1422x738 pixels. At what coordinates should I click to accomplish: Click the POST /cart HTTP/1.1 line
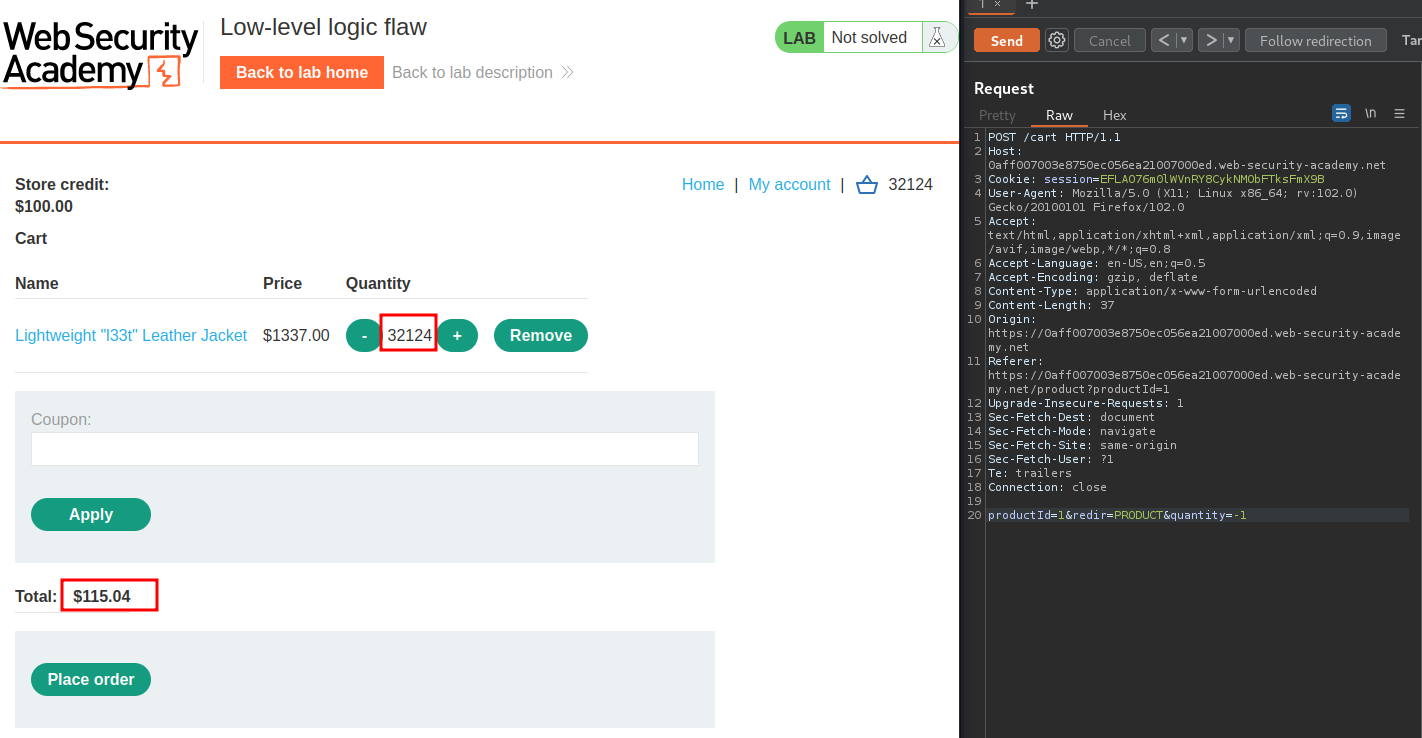(1054, 137)
